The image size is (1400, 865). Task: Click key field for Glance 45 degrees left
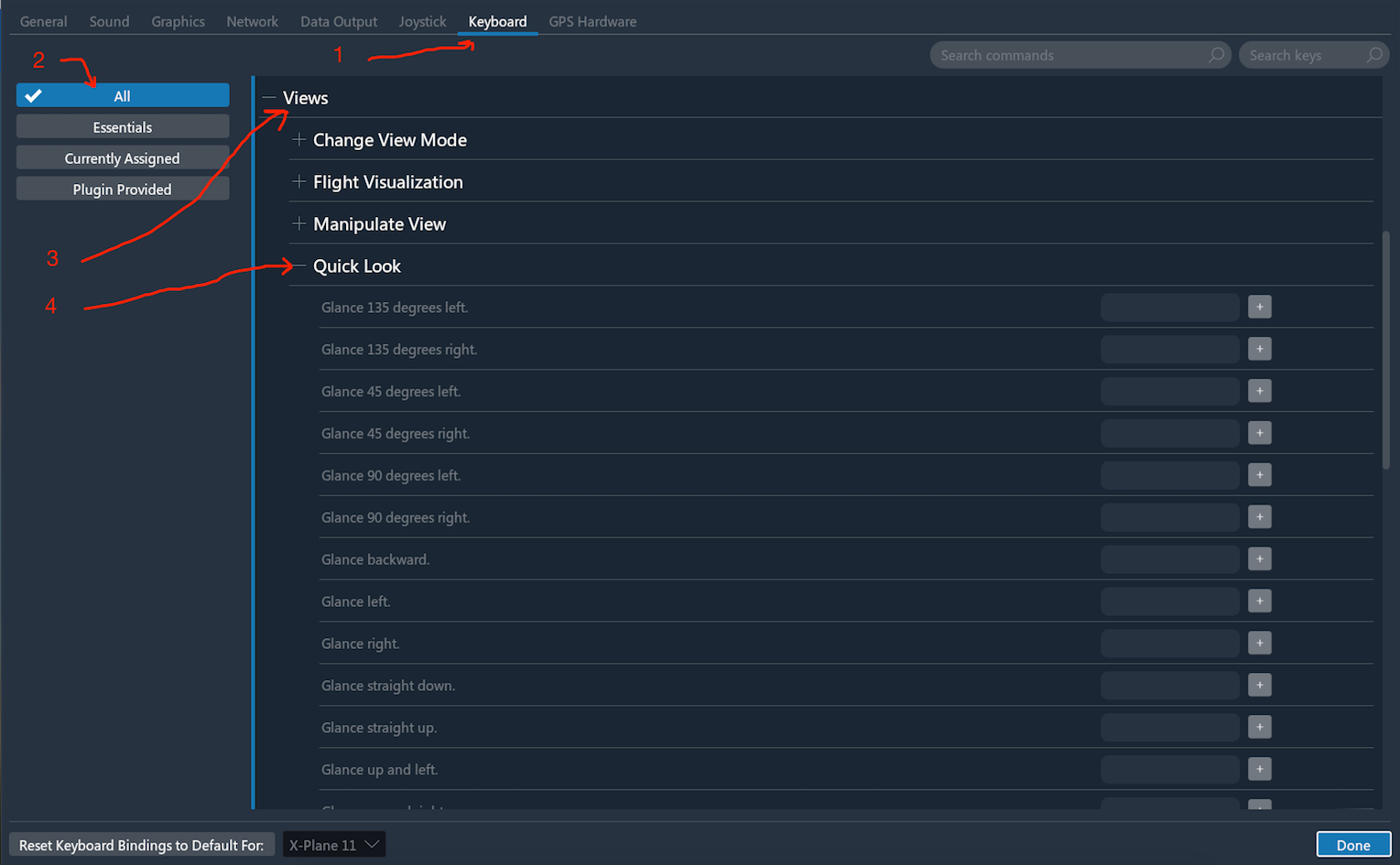click(x=1170, y=392)
